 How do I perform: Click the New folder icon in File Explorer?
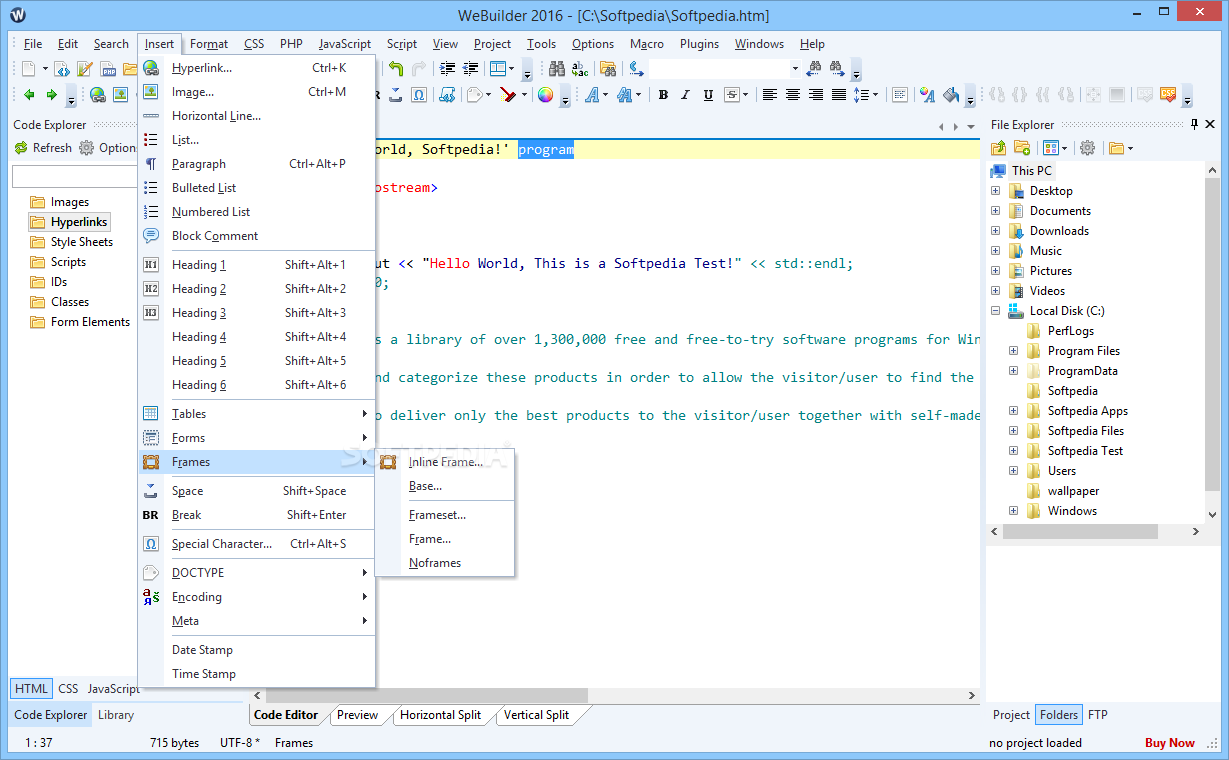coord(1022,148)
